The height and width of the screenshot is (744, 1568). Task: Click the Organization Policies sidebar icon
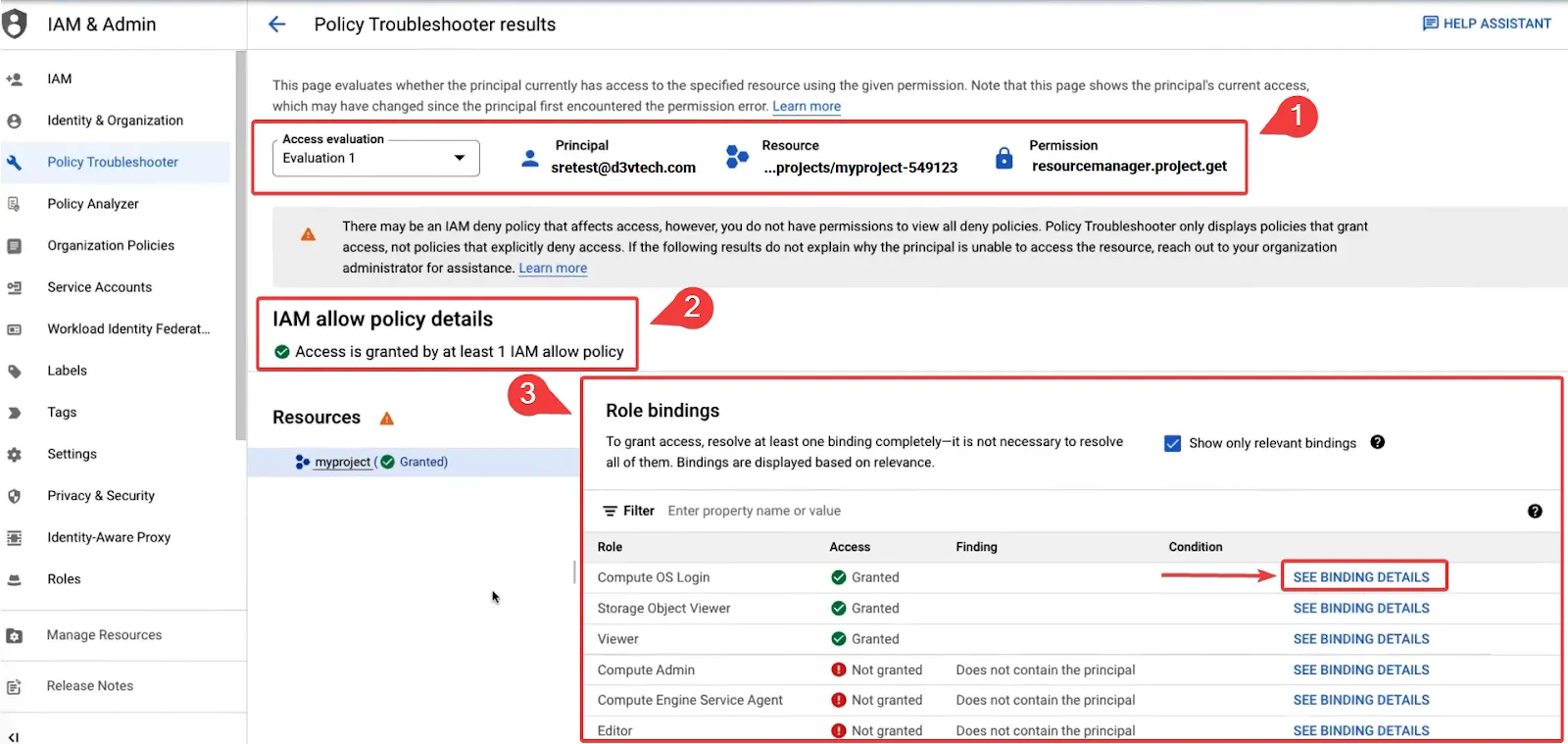pyautogui.click(x=14, y=246)
